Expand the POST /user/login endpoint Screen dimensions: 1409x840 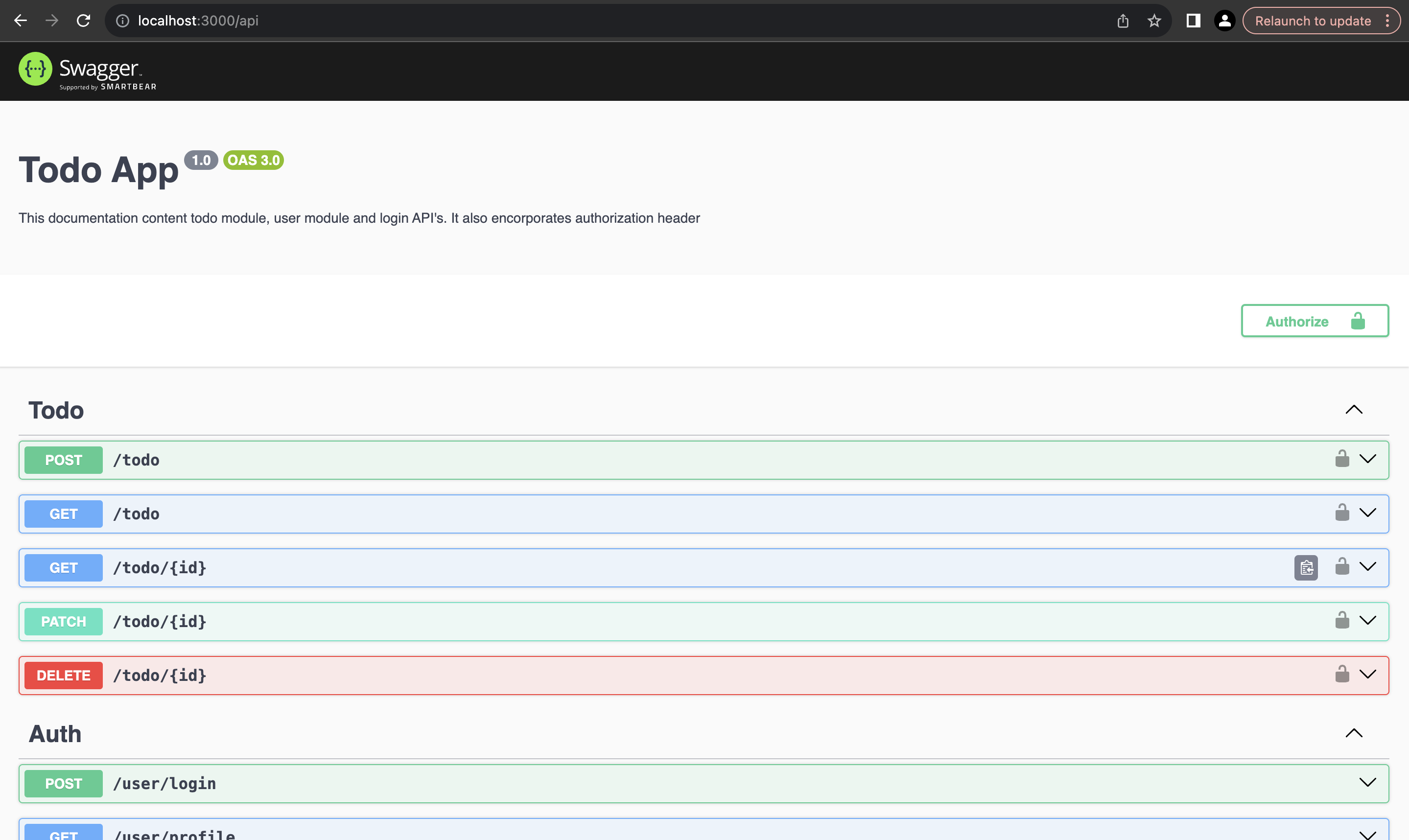click(x=1367, y=783)
